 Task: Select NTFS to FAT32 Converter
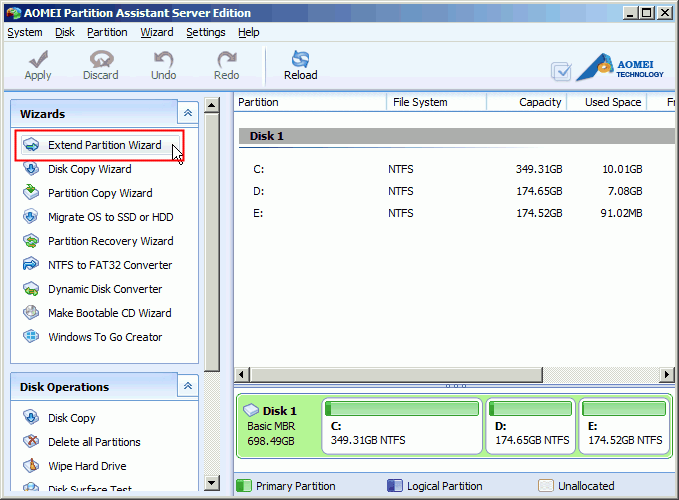(110, 265)
